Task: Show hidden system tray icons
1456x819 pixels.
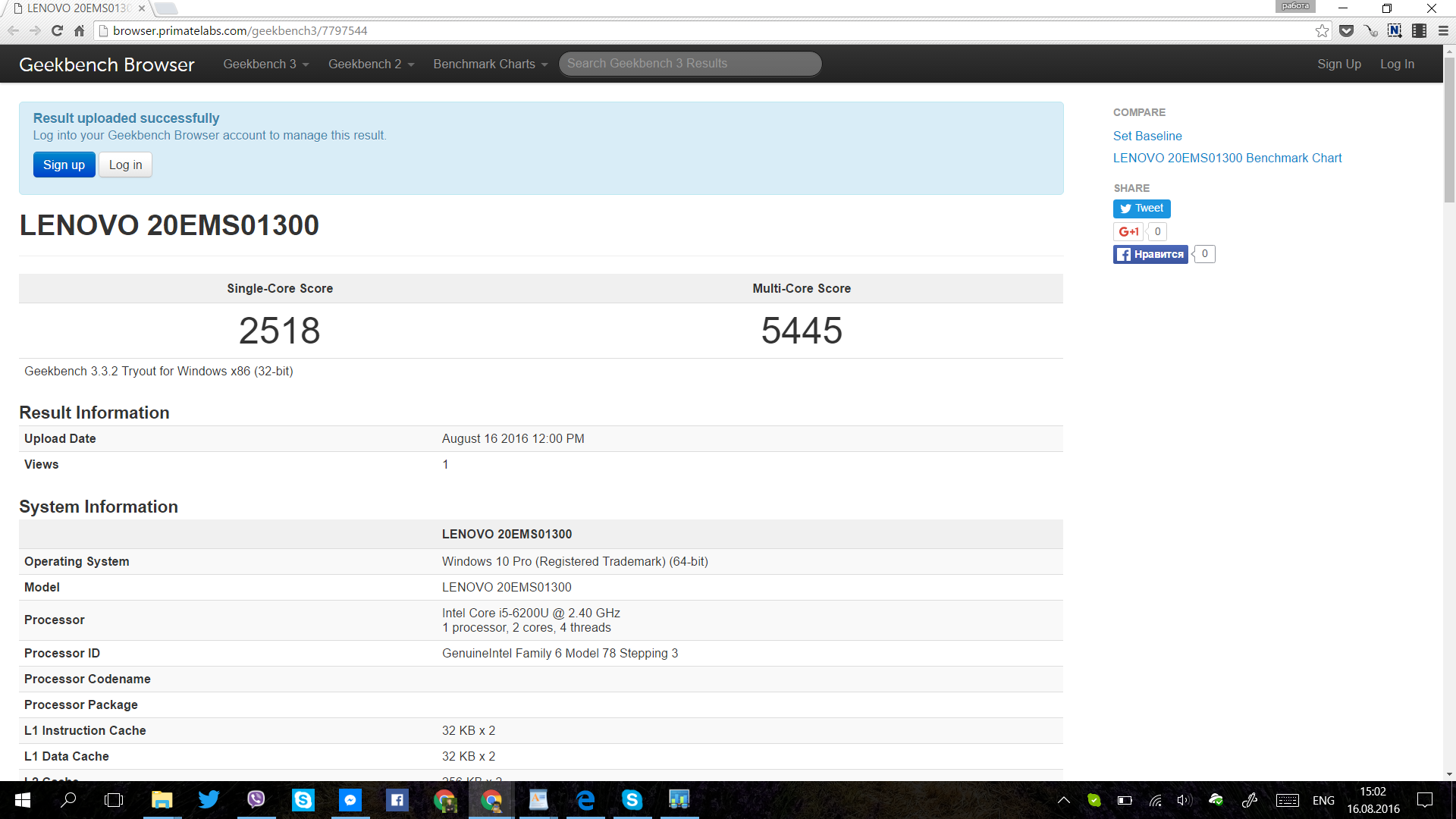Action: (x=1064, y=800)
